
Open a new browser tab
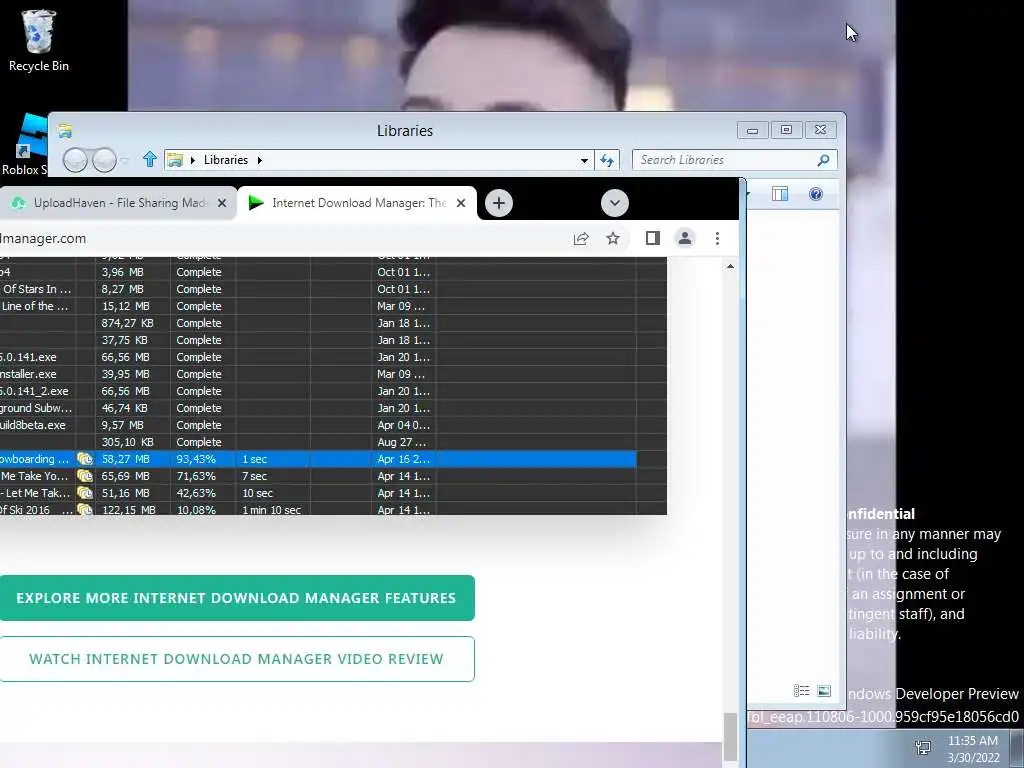(499, 203)
